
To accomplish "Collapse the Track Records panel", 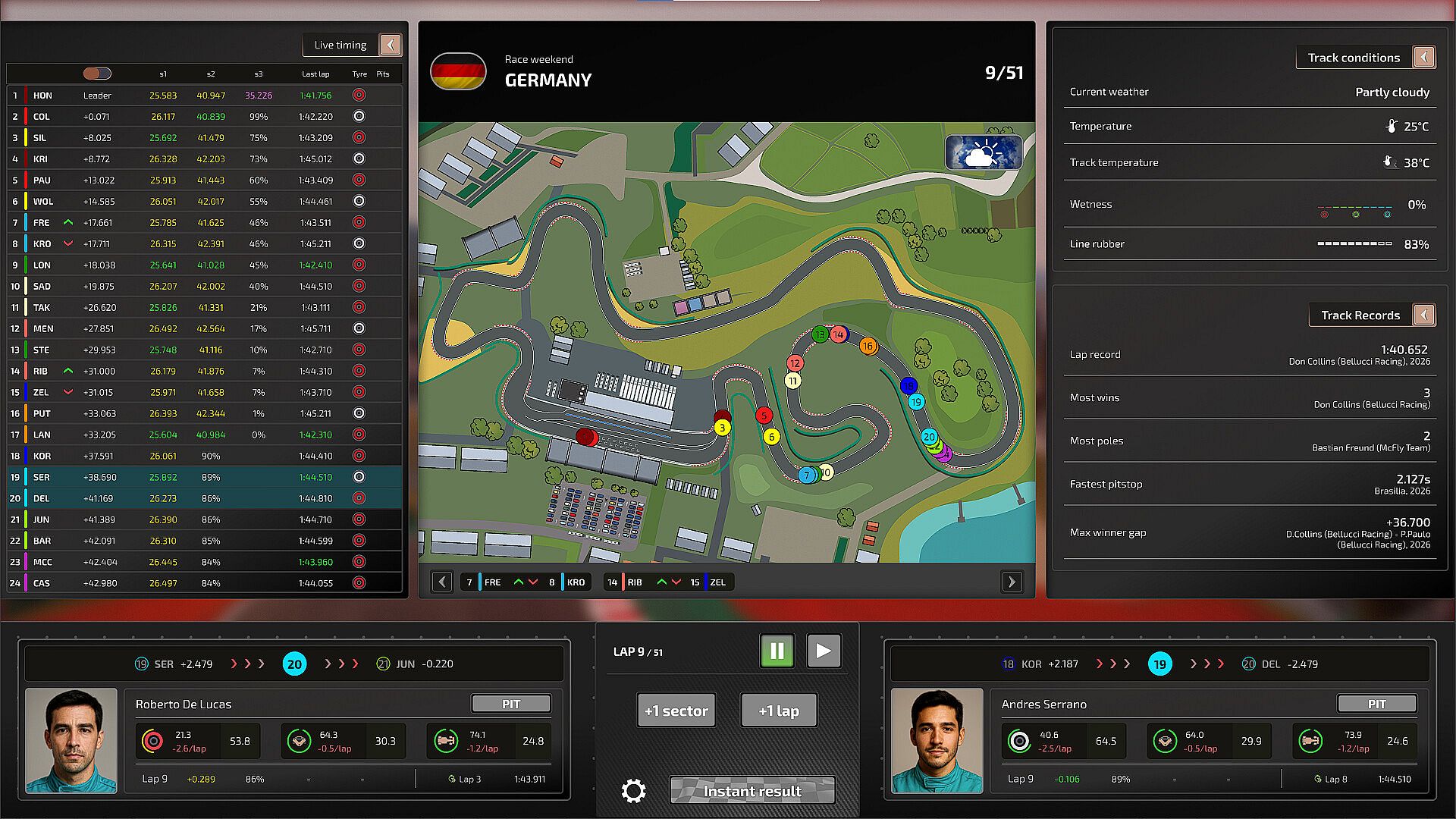I will [1424, 315].
